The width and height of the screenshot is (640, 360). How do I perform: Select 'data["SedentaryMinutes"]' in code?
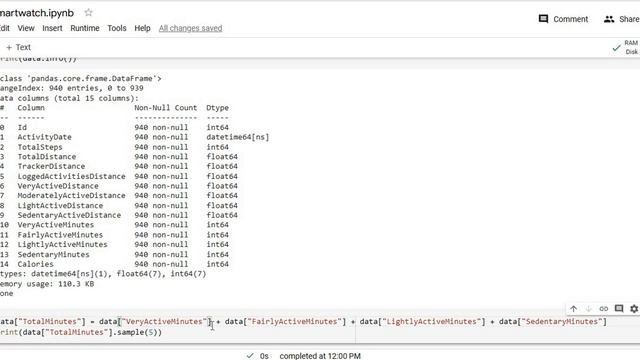553,322
